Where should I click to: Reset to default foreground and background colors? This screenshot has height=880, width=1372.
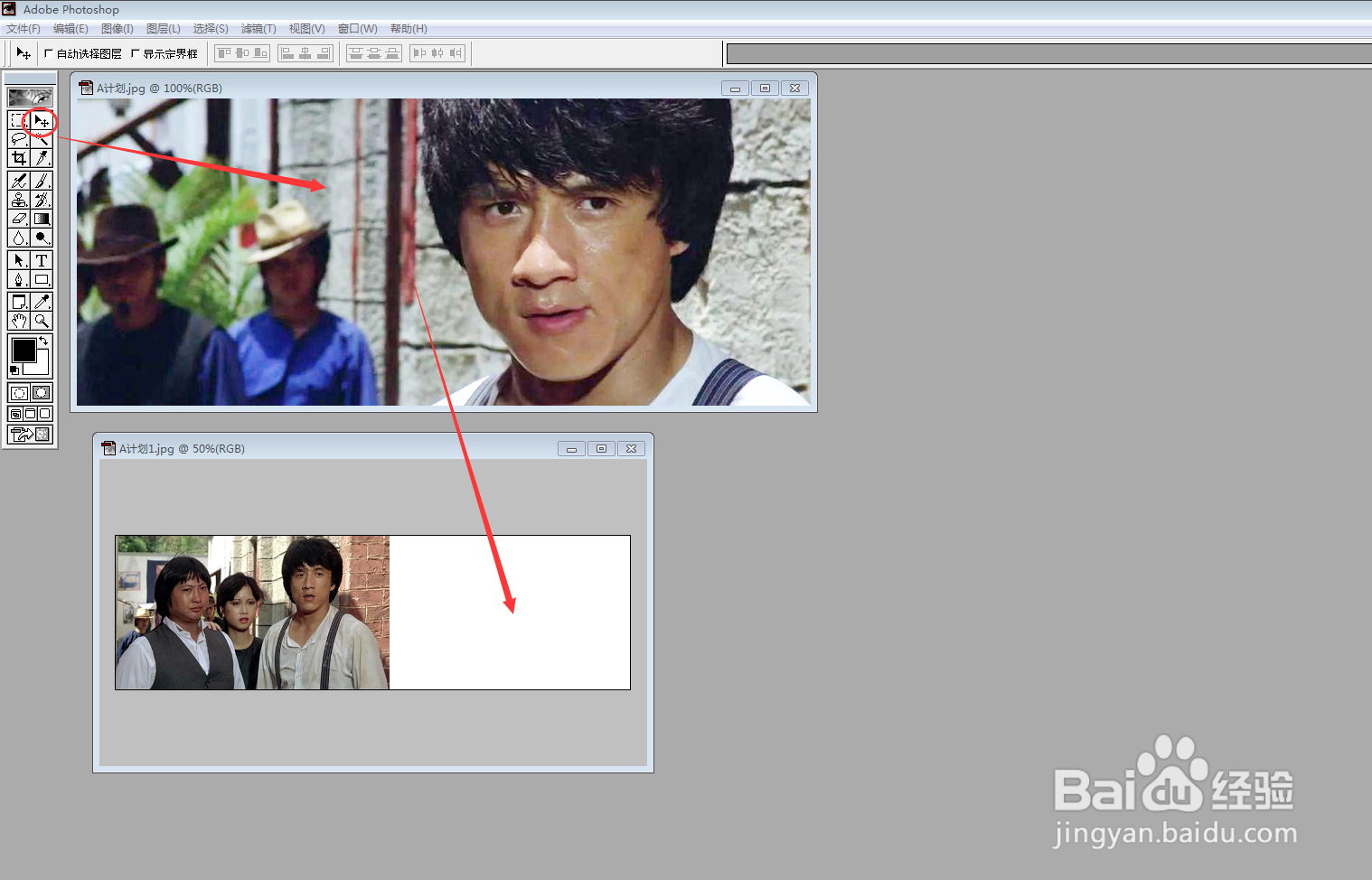(x=14, y=370)
